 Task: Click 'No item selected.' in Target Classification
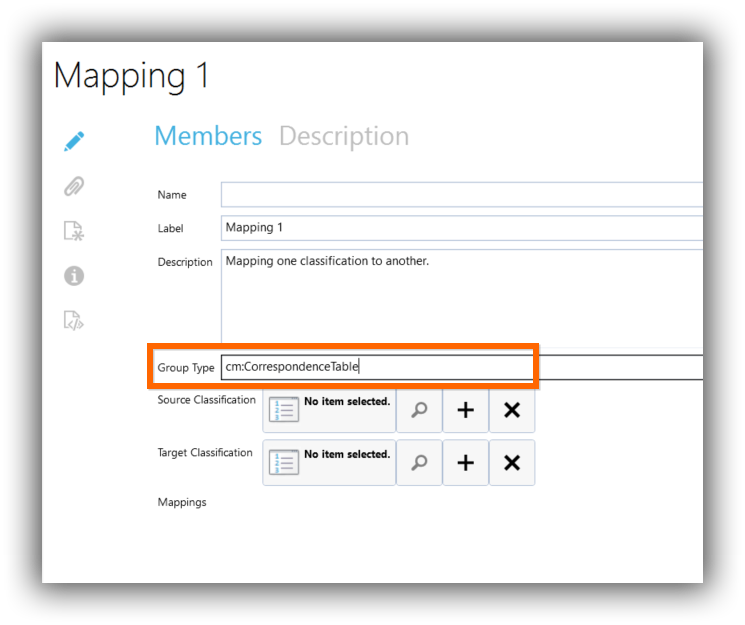click(347, 454)
